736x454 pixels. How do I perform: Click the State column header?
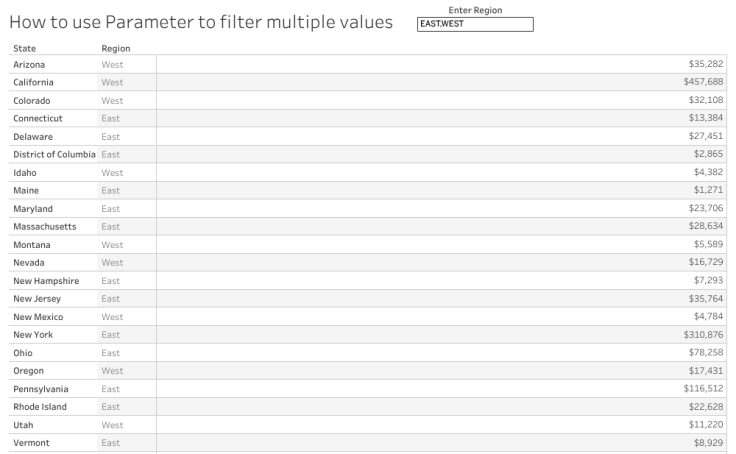(25, 48)
